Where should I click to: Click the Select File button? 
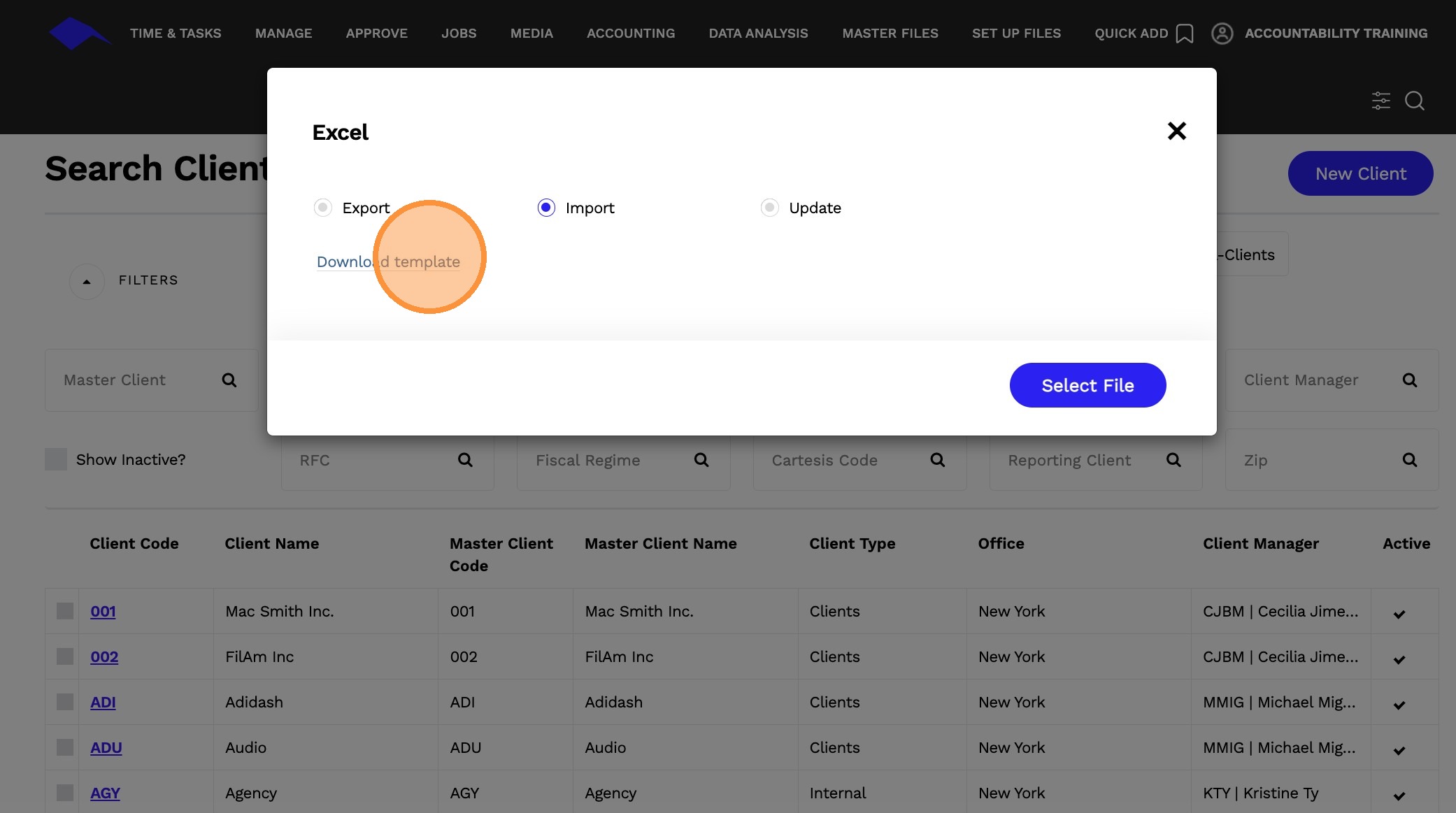[1087, 385]
